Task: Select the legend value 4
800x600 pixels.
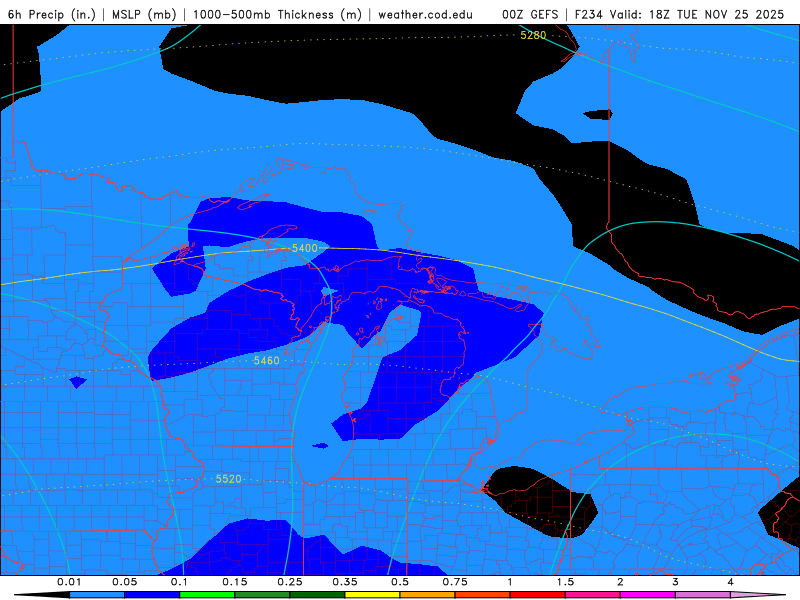Action: click(731, 582)
